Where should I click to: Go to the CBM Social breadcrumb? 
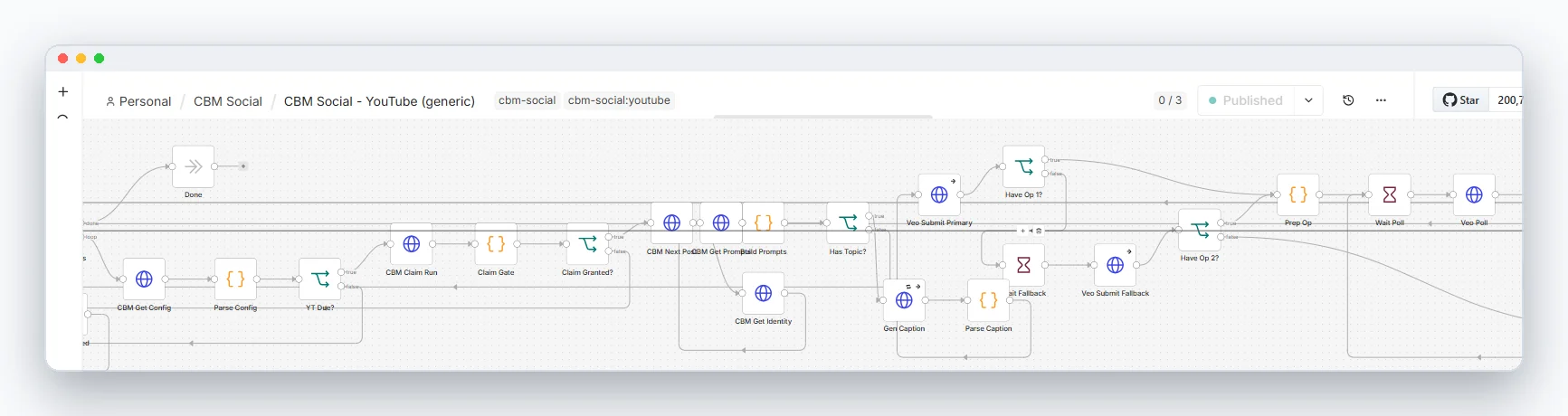click(x=228, y=101)
